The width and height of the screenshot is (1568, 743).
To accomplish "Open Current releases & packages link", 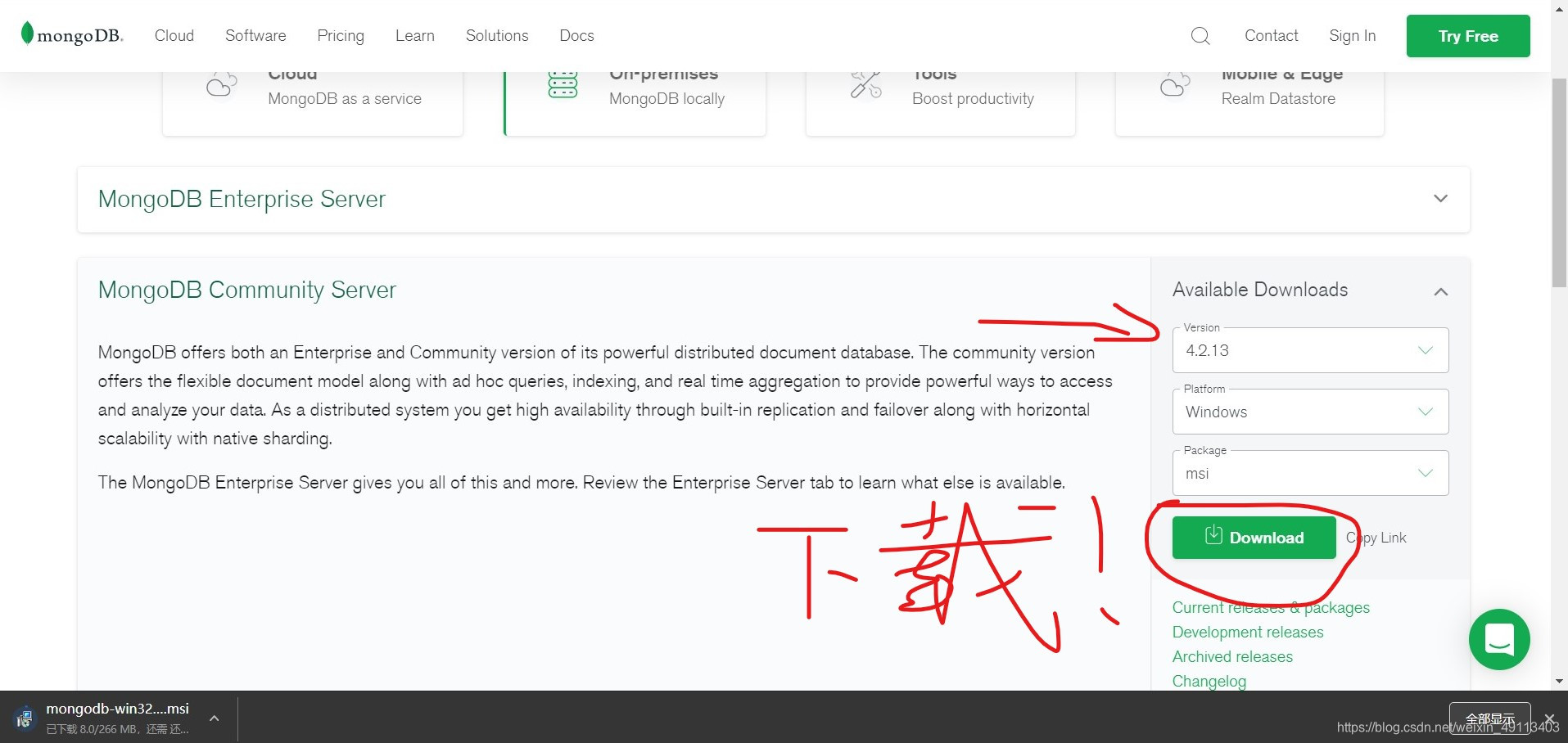I will [x=1271, y=607].
